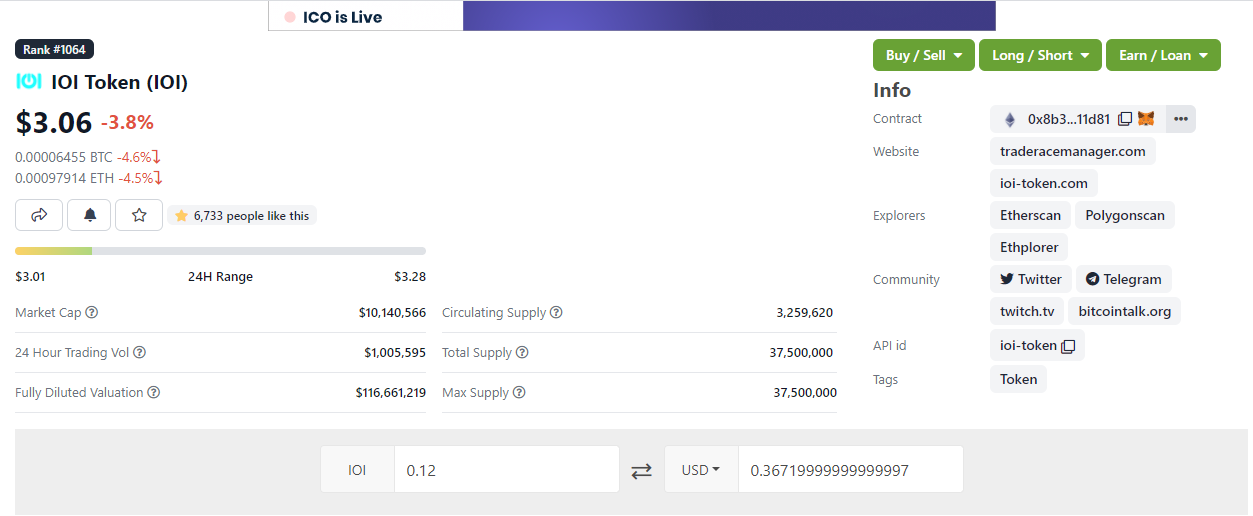Screen dimensions: 1253x516
Task: Click the Max Supply help icon
Action: (519, 393)
